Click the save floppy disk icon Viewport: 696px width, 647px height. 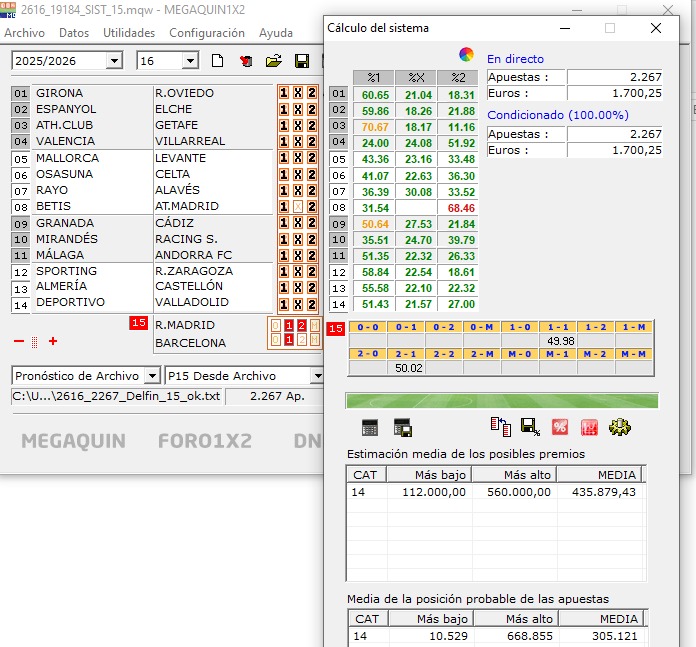300,61
